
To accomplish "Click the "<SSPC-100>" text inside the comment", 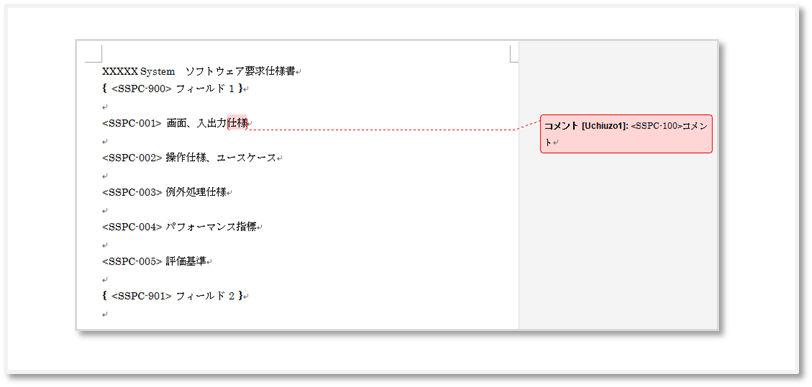I will coord(656,126).
